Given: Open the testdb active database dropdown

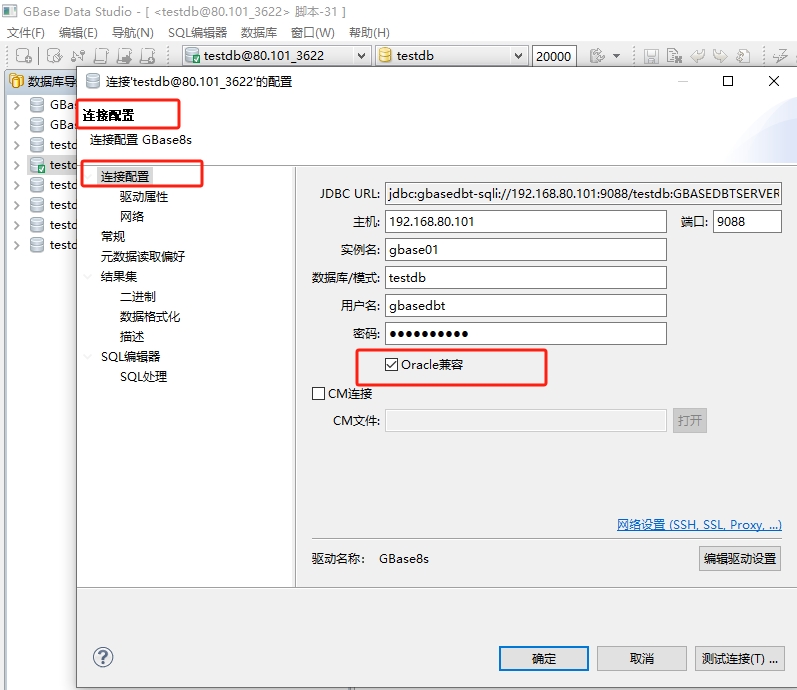Looking at the screenshot, I should click(x=518, y=56).
